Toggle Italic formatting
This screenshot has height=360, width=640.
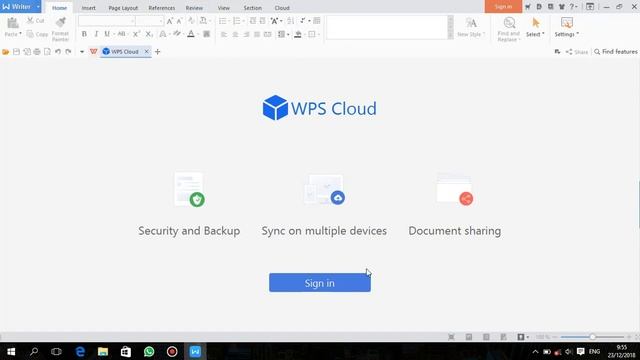pyautogui.click(x=96, y=34)
